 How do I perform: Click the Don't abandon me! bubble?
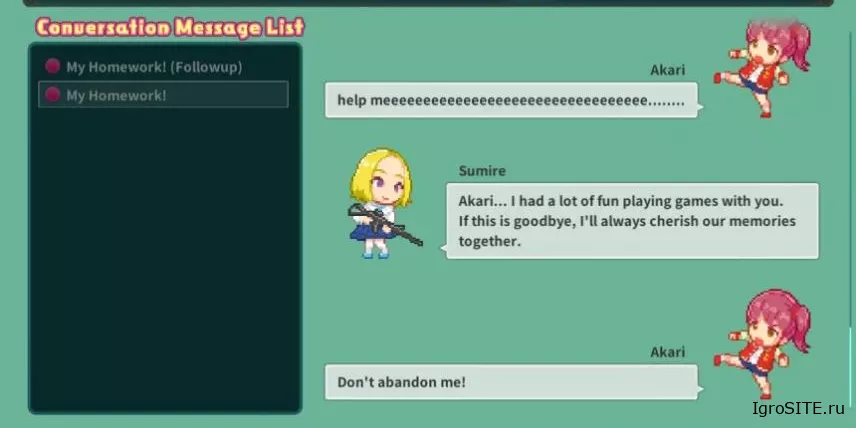(512, 382)
